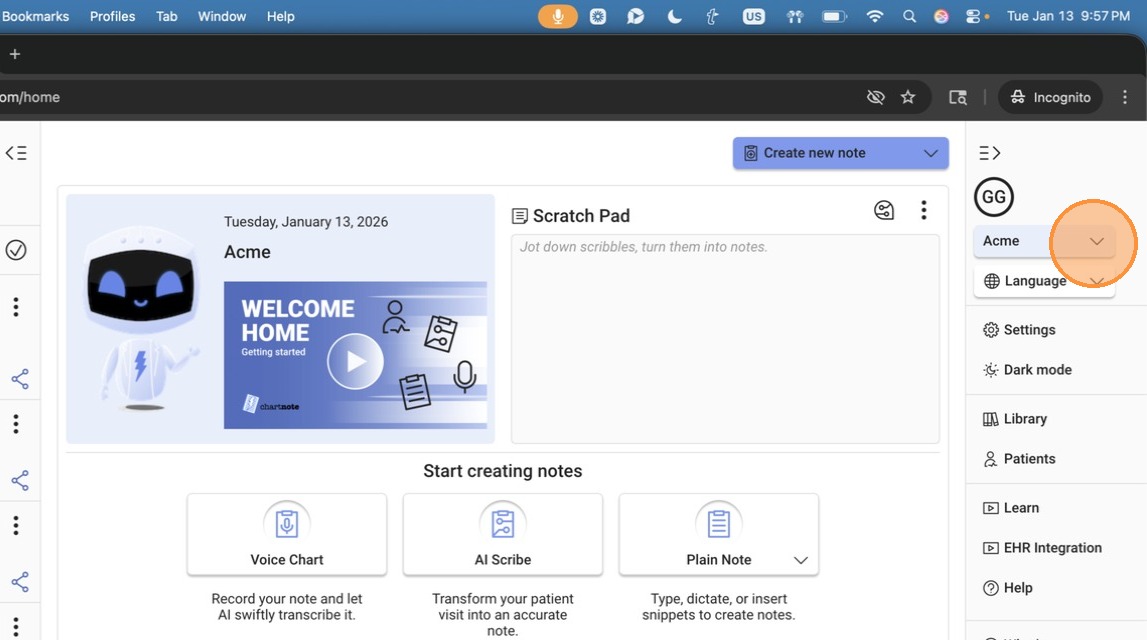Open the Tab menu
The height and width of the screenshot is (640, 1147).
tap(166, 16)
